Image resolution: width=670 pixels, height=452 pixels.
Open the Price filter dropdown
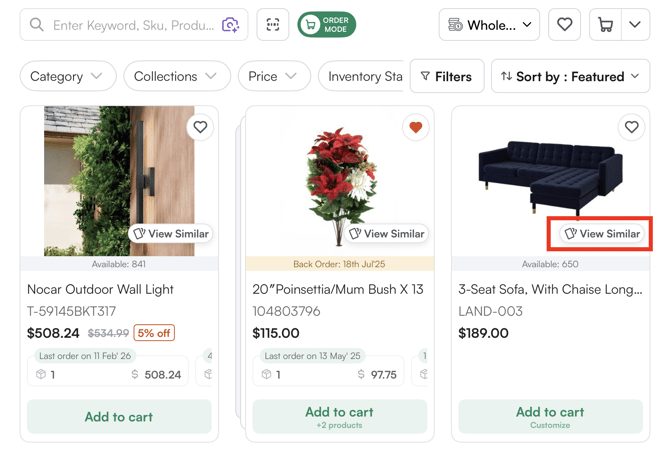click(x=273, y=76)
